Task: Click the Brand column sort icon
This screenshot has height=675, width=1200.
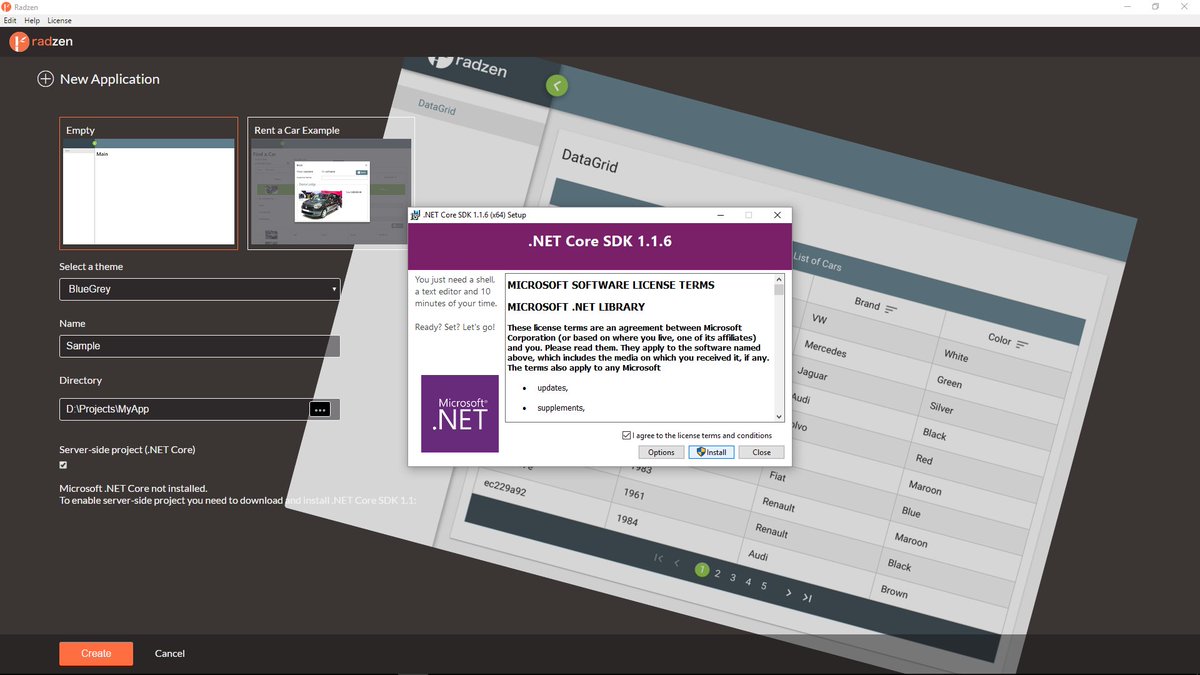Action: point(891,310)
